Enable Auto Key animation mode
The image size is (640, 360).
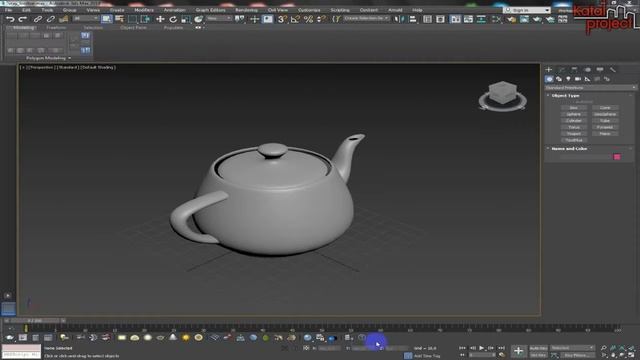538,348
